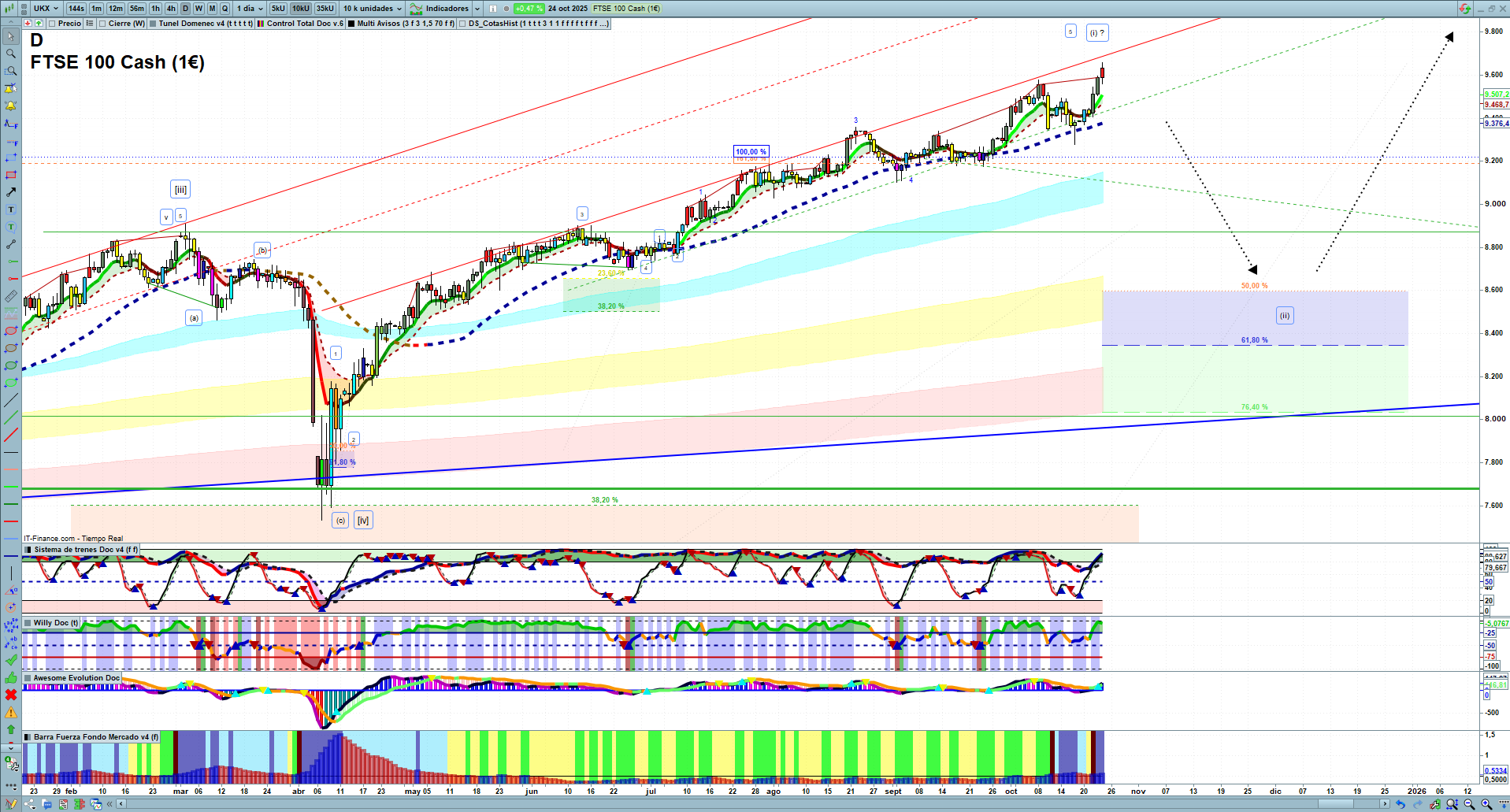Choose the black arrow drawing tool

click(10, 192)
